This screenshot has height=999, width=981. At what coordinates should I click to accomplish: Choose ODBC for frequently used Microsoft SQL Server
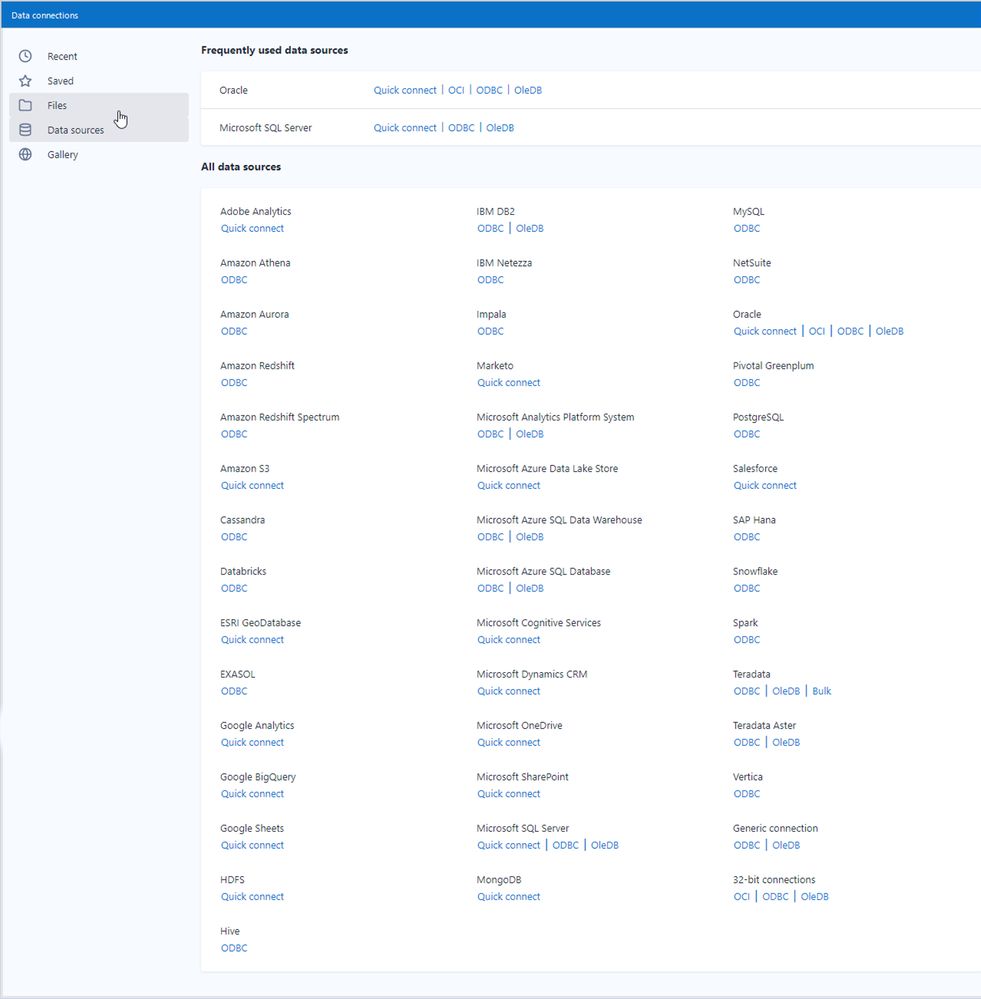point(461,128)
